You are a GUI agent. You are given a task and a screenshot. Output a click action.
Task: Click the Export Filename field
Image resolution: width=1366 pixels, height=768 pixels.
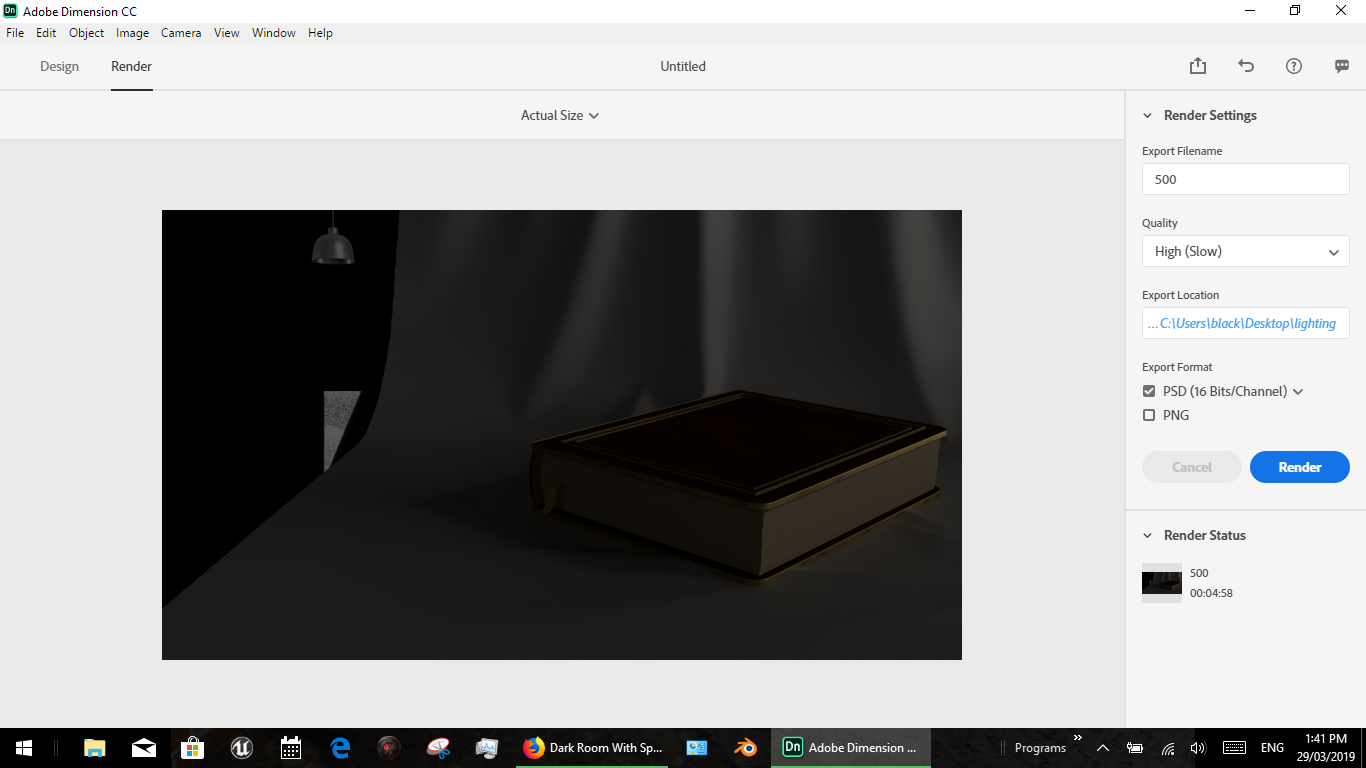pos(1246,179)
